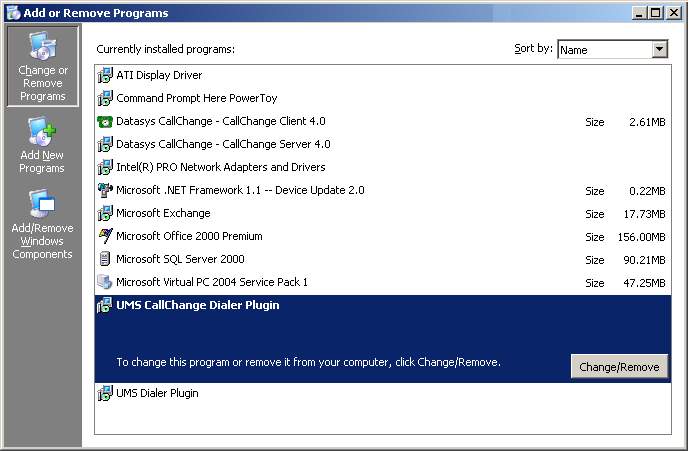This screenshot has width=688, height=451.
Task: Click the Sort by Name combo box field
Action: point(613,49)
